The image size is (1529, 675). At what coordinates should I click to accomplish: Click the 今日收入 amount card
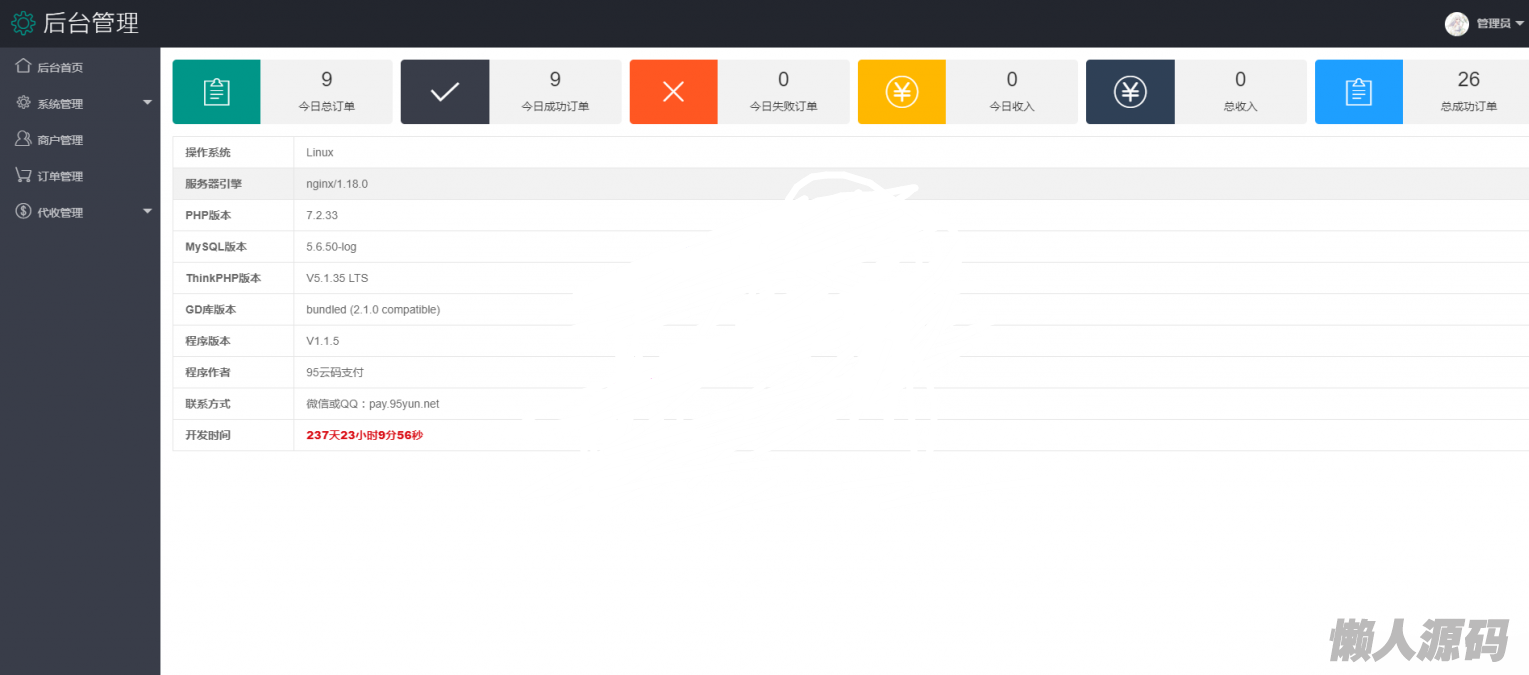pyautogui.click(x=1012, y=92)
